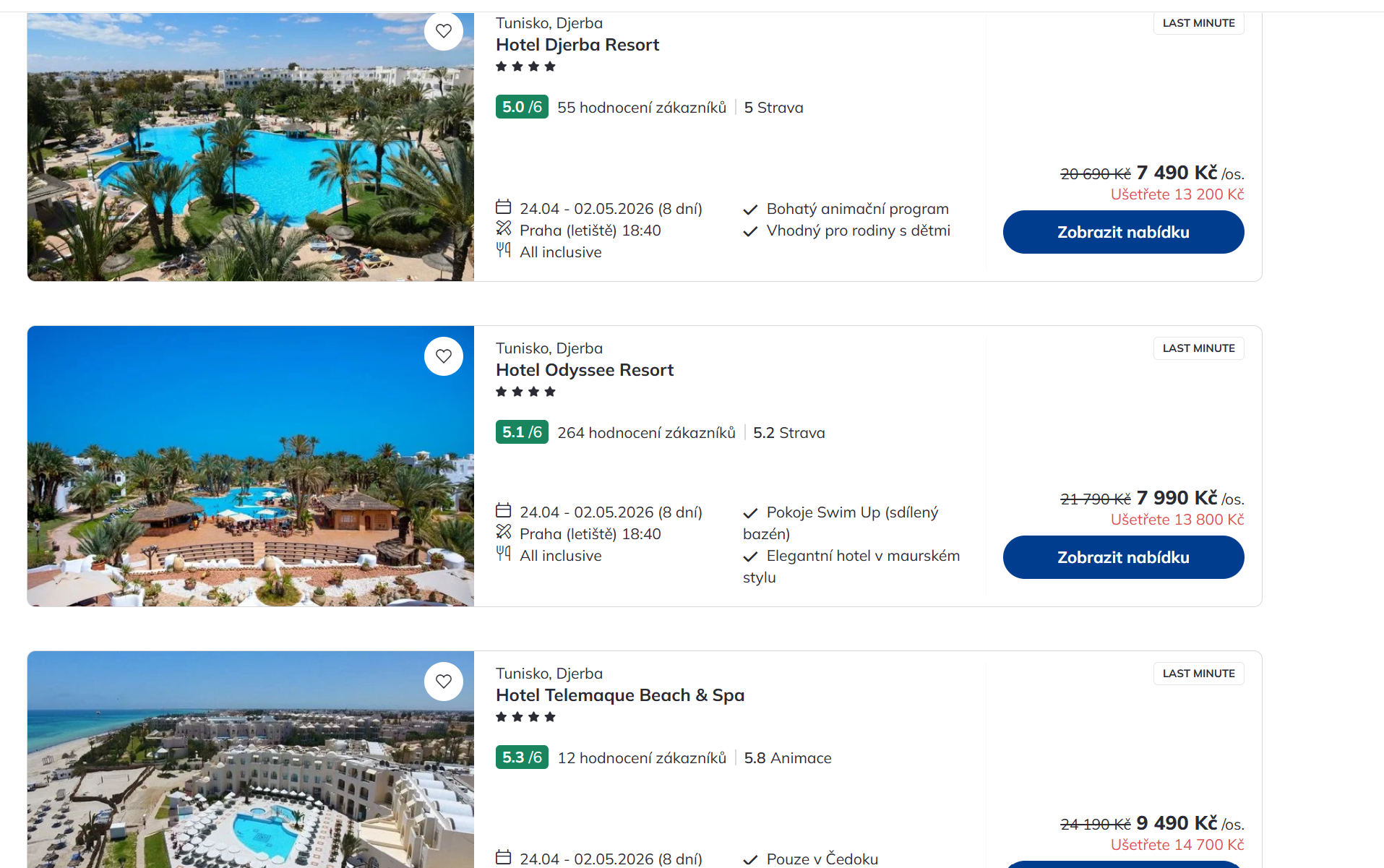Click the All inclusive fork icon for Djerba Resort
The image size is (1384, 868).
[x=503, y=250]
